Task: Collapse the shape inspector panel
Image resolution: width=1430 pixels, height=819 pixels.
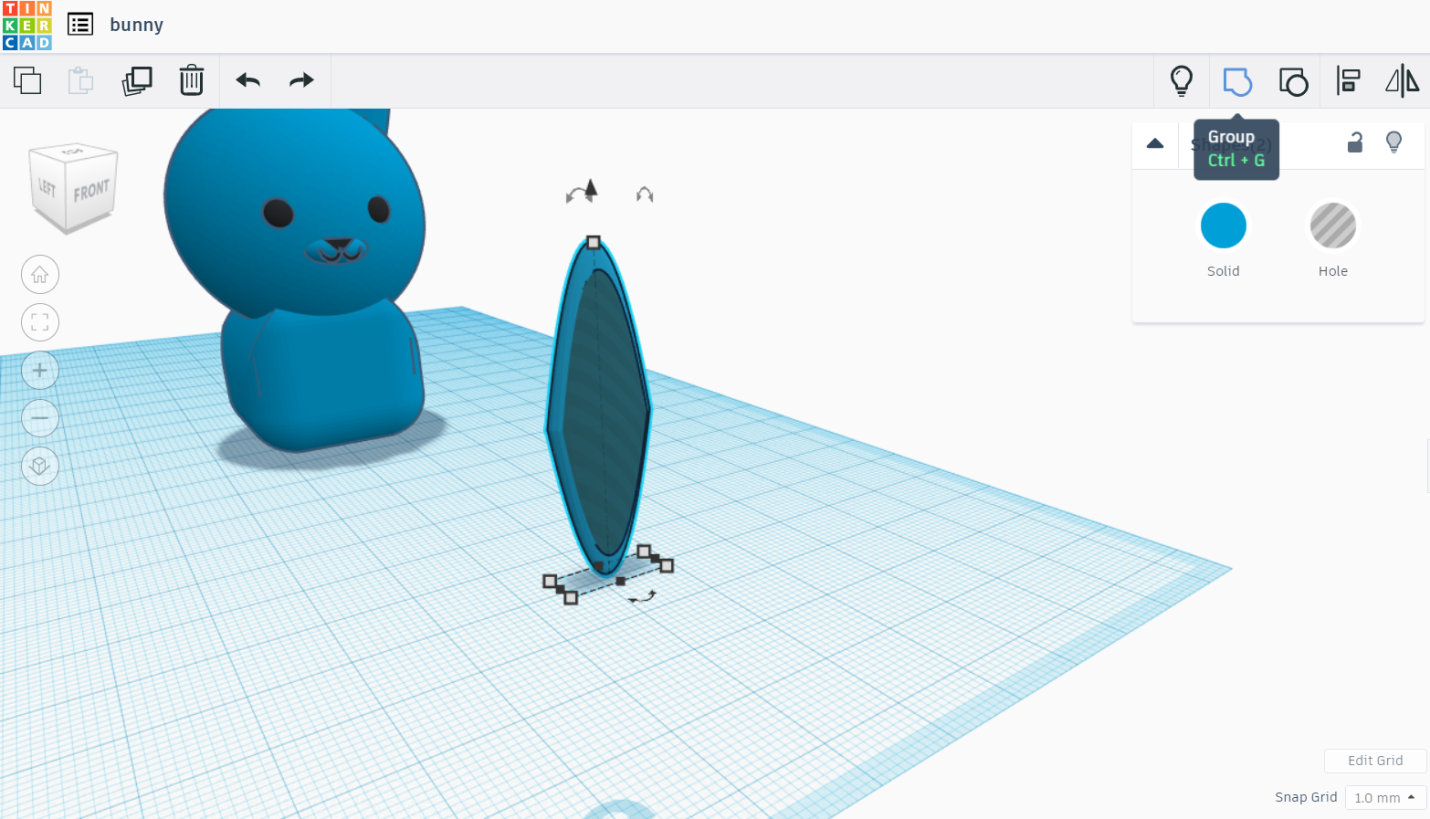Action: (x=1155, y=143)
